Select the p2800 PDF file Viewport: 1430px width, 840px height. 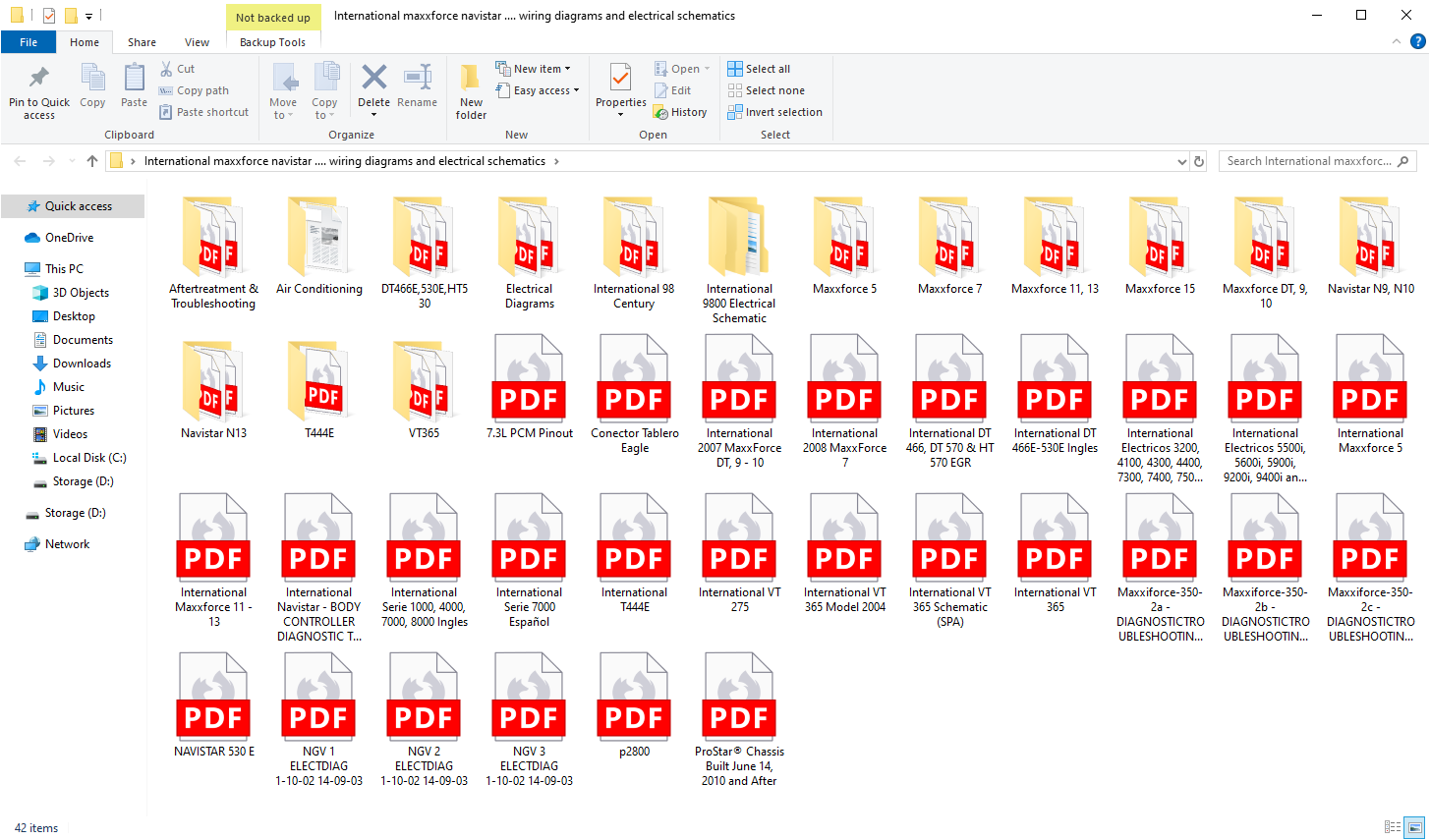(635, 704)
